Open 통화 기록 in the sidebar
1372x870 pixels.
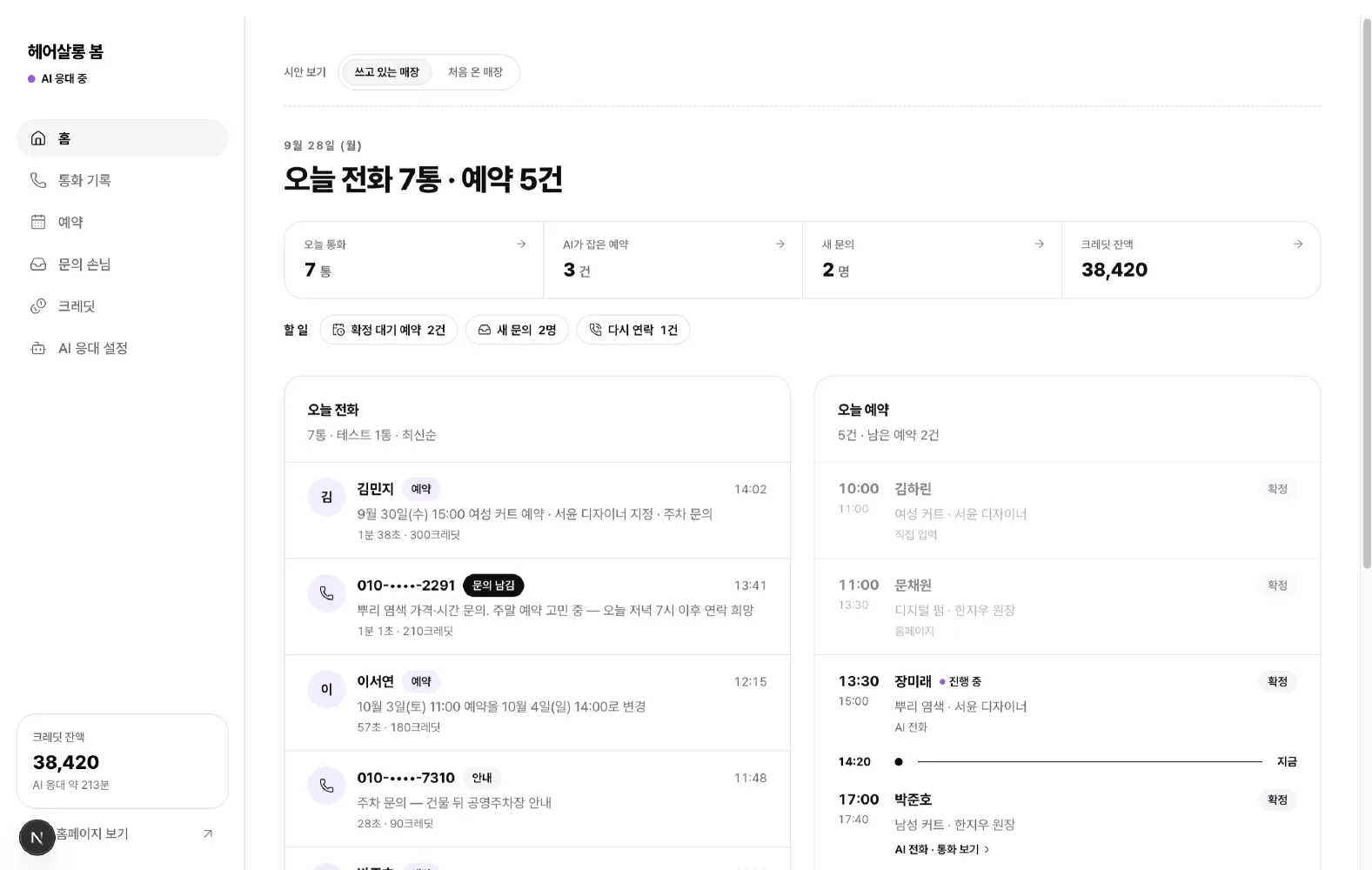tap(123, 180)
